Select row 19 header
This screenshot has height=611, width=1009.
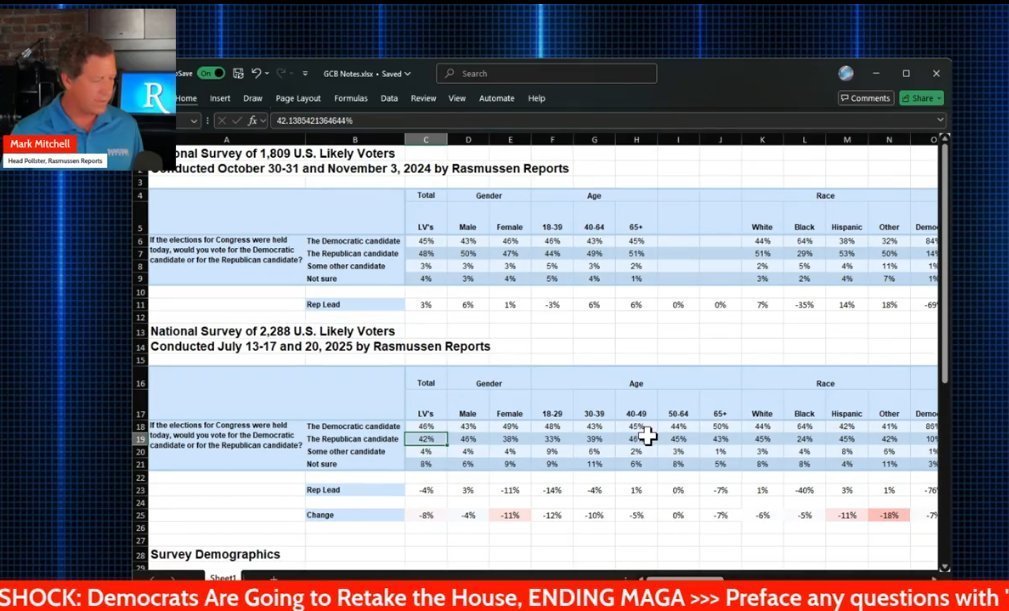(x=140, y=439)
